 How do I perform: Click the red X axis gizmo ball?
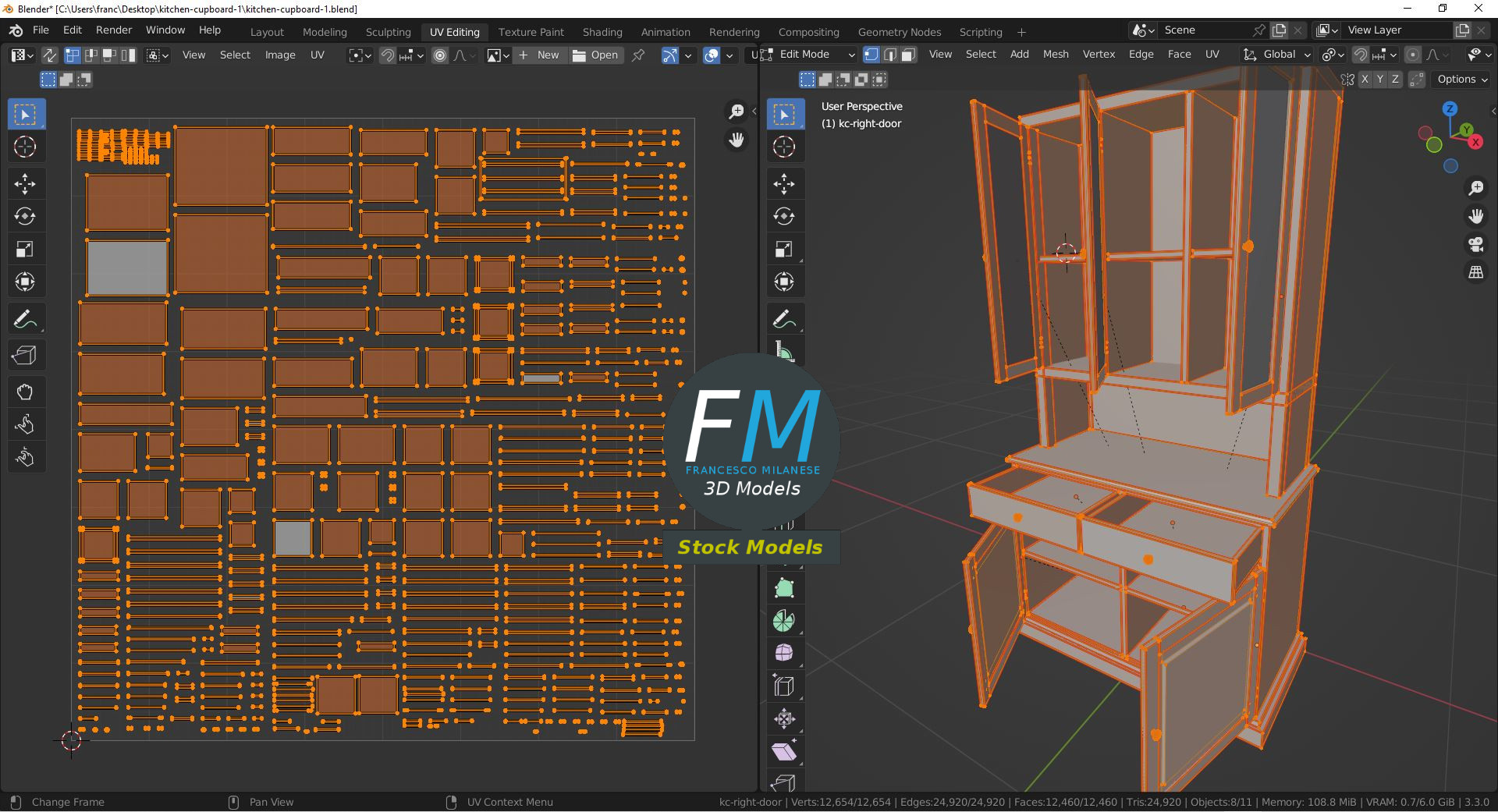click(1475, 142)
